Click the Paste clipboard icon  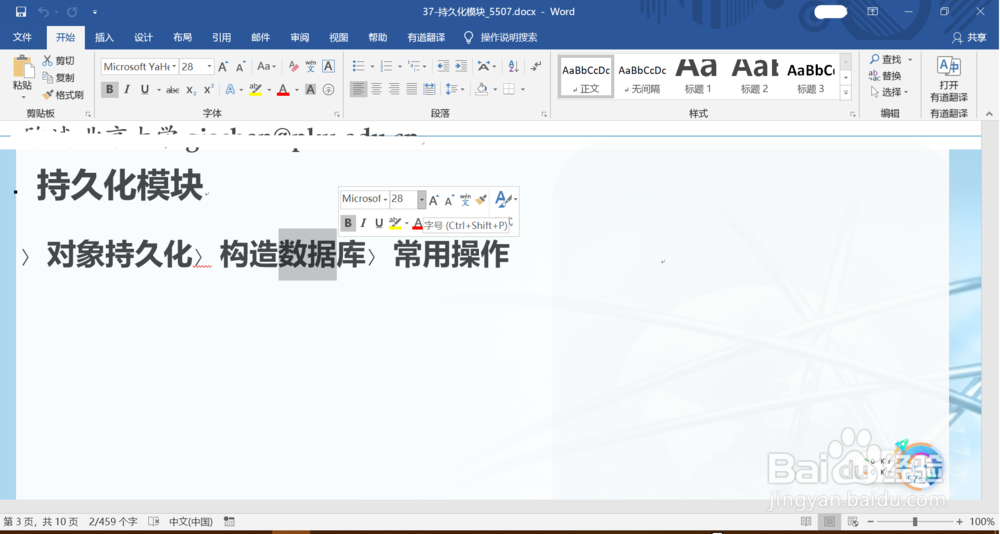[23, 67]
